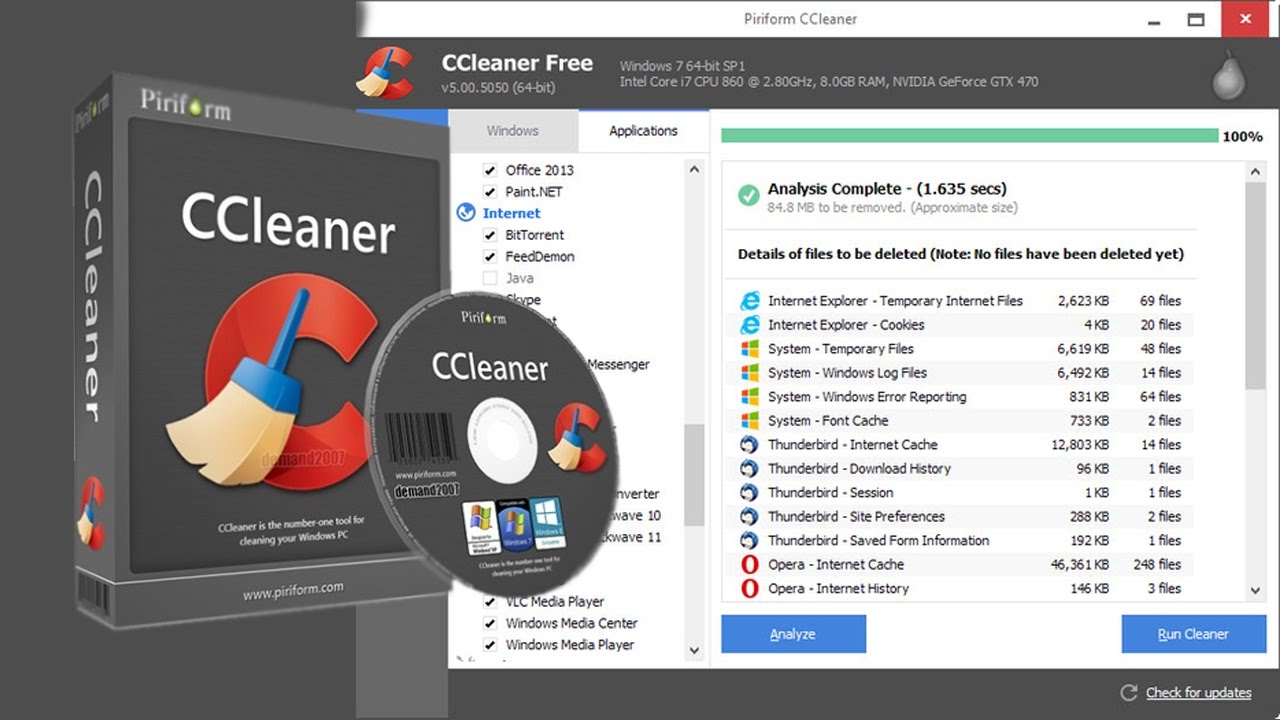Toggle the VLC Media Player checkbox
The width and height of the screenshot is (1280, 720).
(x=490, y=602)
